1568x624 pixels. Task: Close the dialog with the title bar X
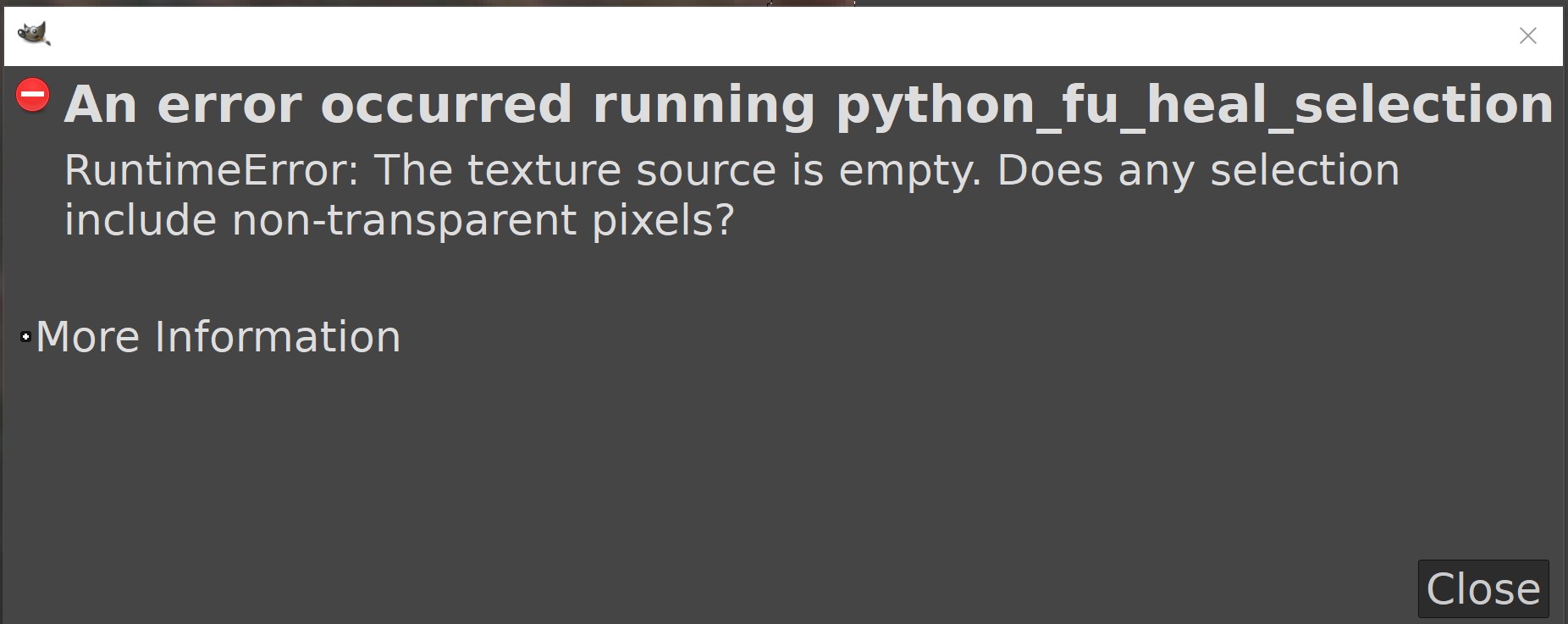coord(1527,36)
